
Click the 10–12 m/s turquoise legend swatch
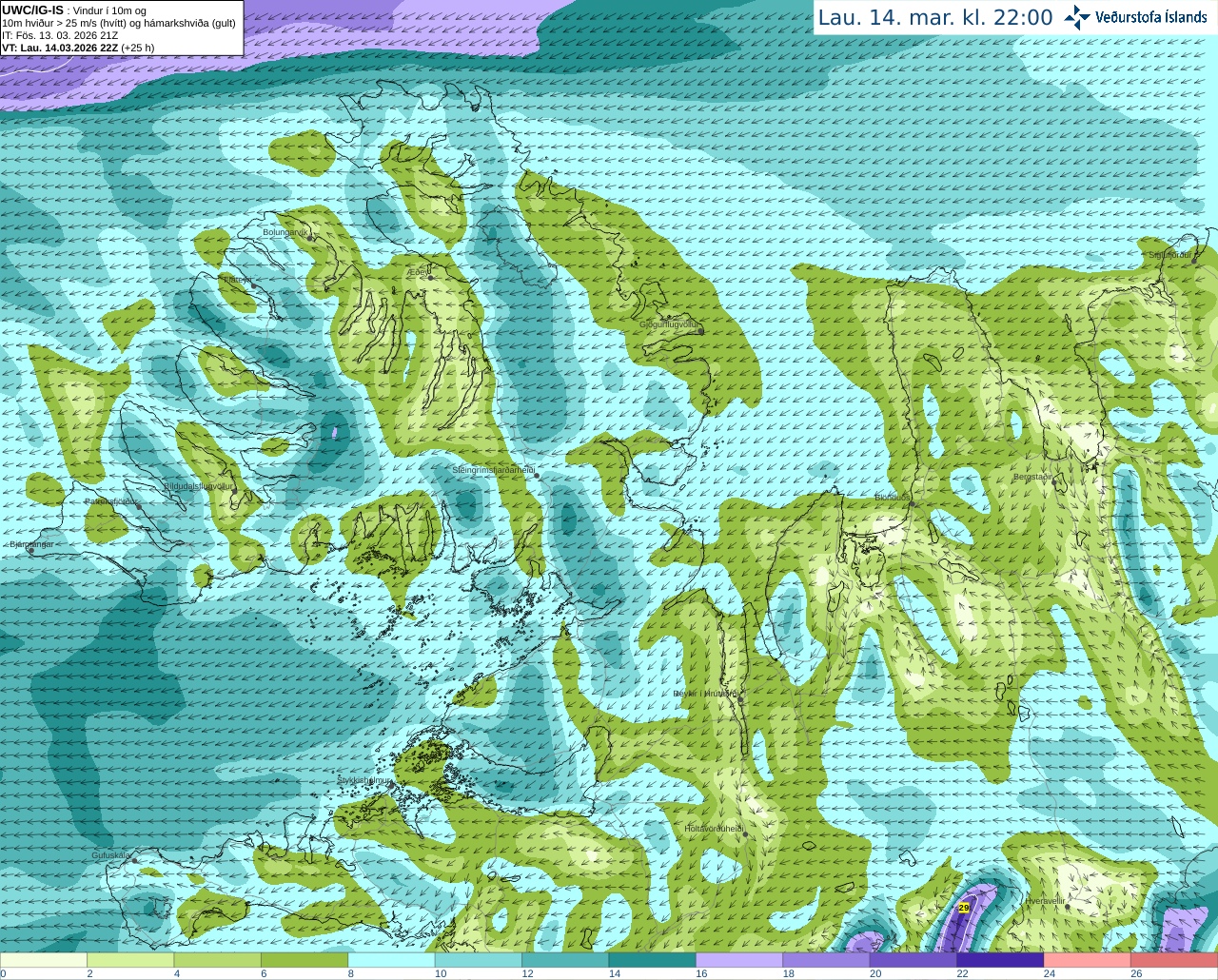click(479, 960)
